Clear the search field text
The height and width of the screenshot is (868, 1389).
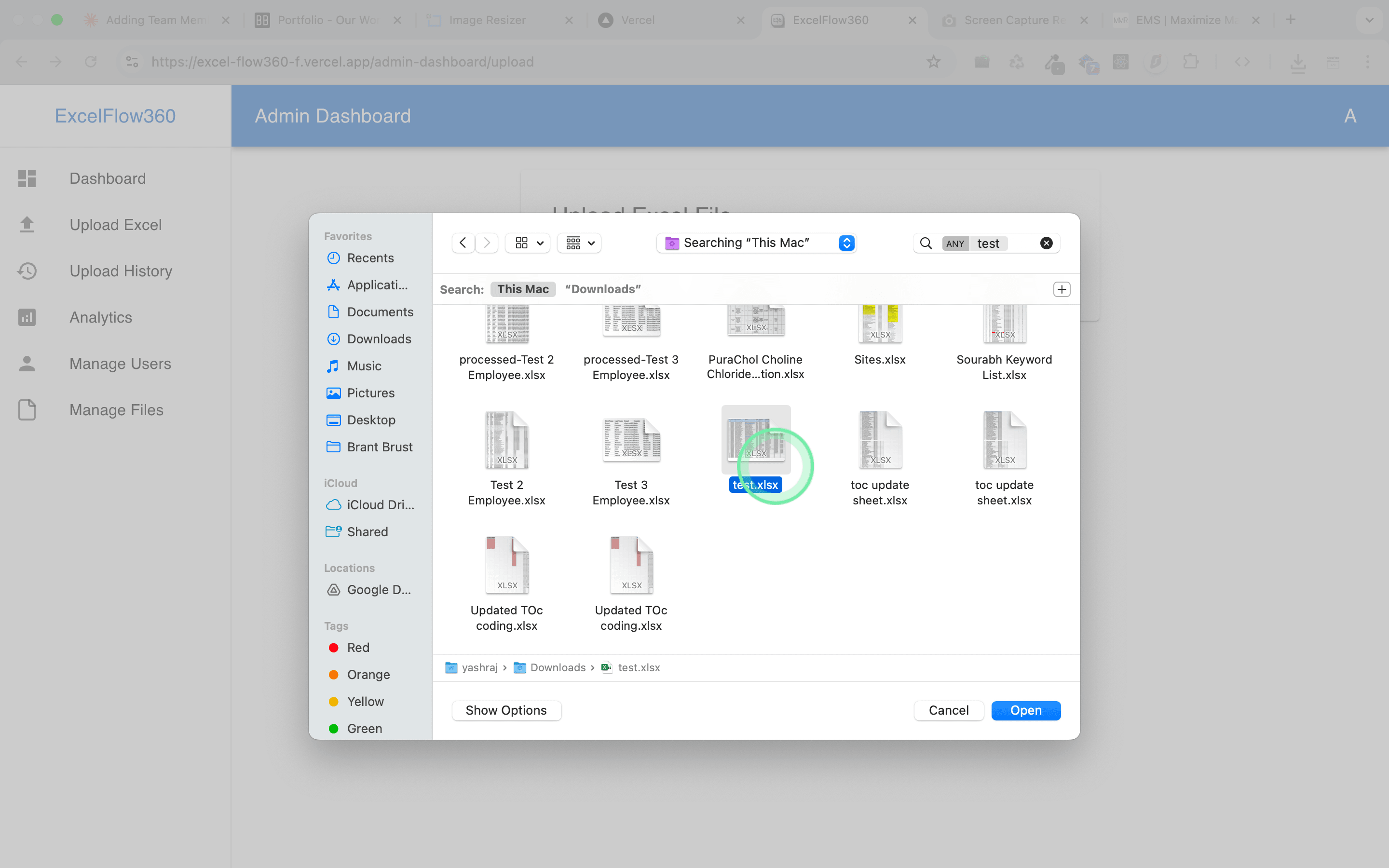1046,244
